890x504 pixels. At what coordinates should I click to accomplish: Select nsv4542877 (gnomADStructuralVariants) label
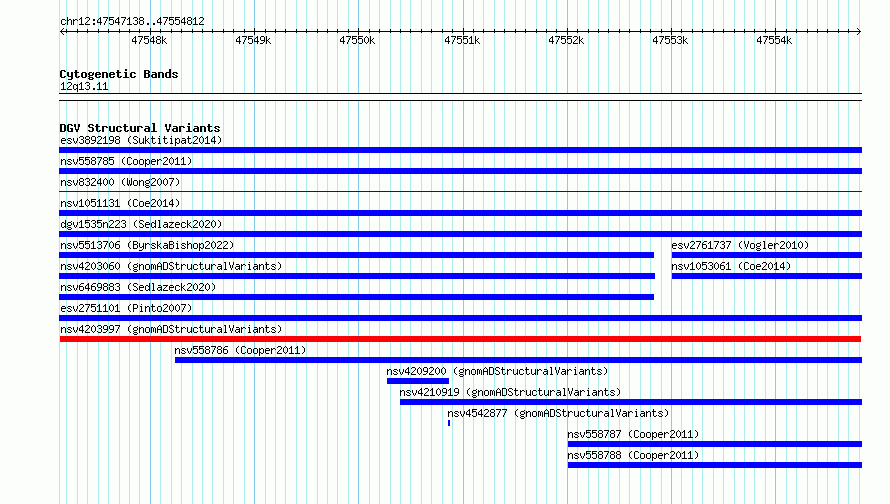tap(558, 413)
